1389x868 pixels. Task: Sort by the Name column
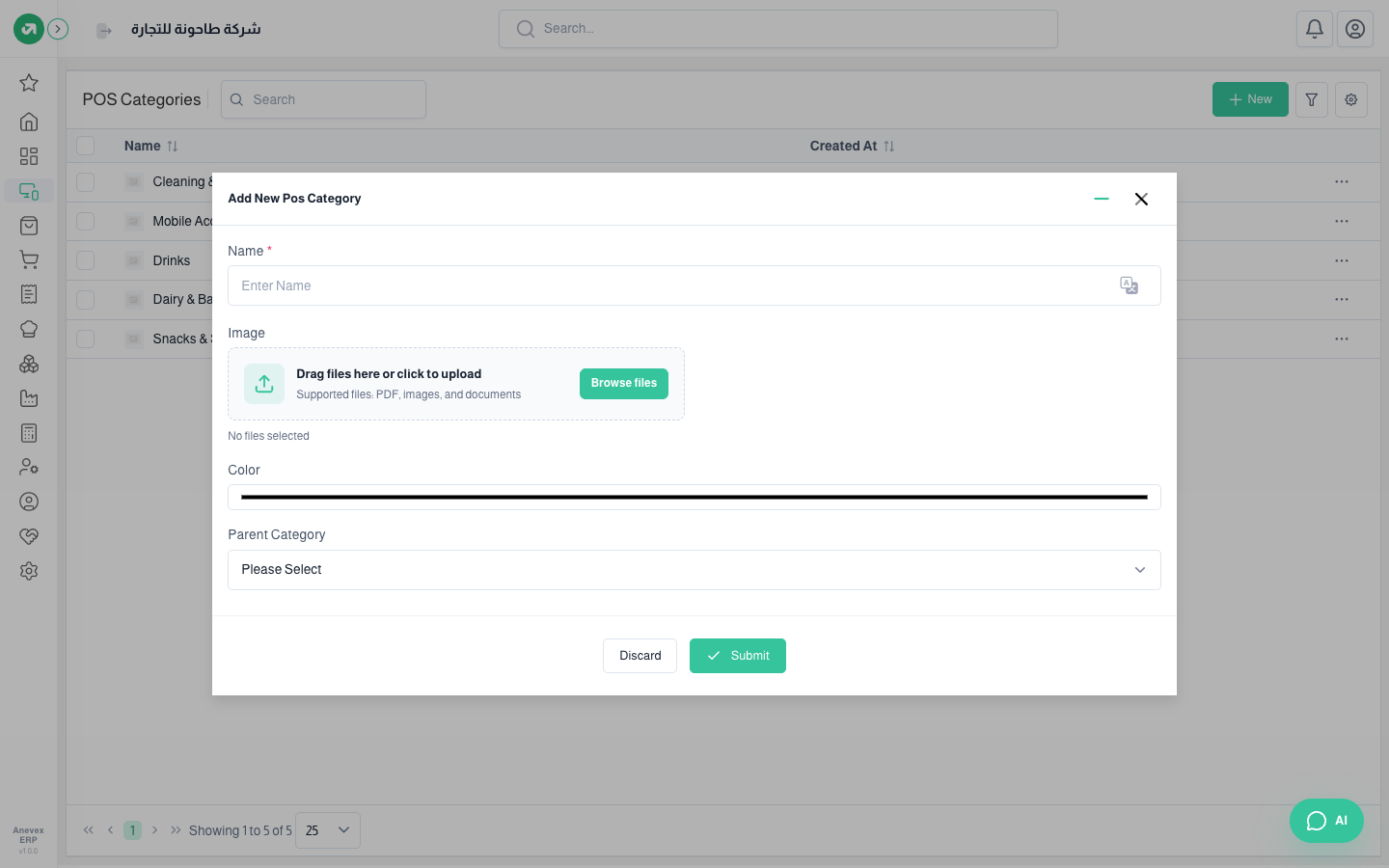point(151,146)
